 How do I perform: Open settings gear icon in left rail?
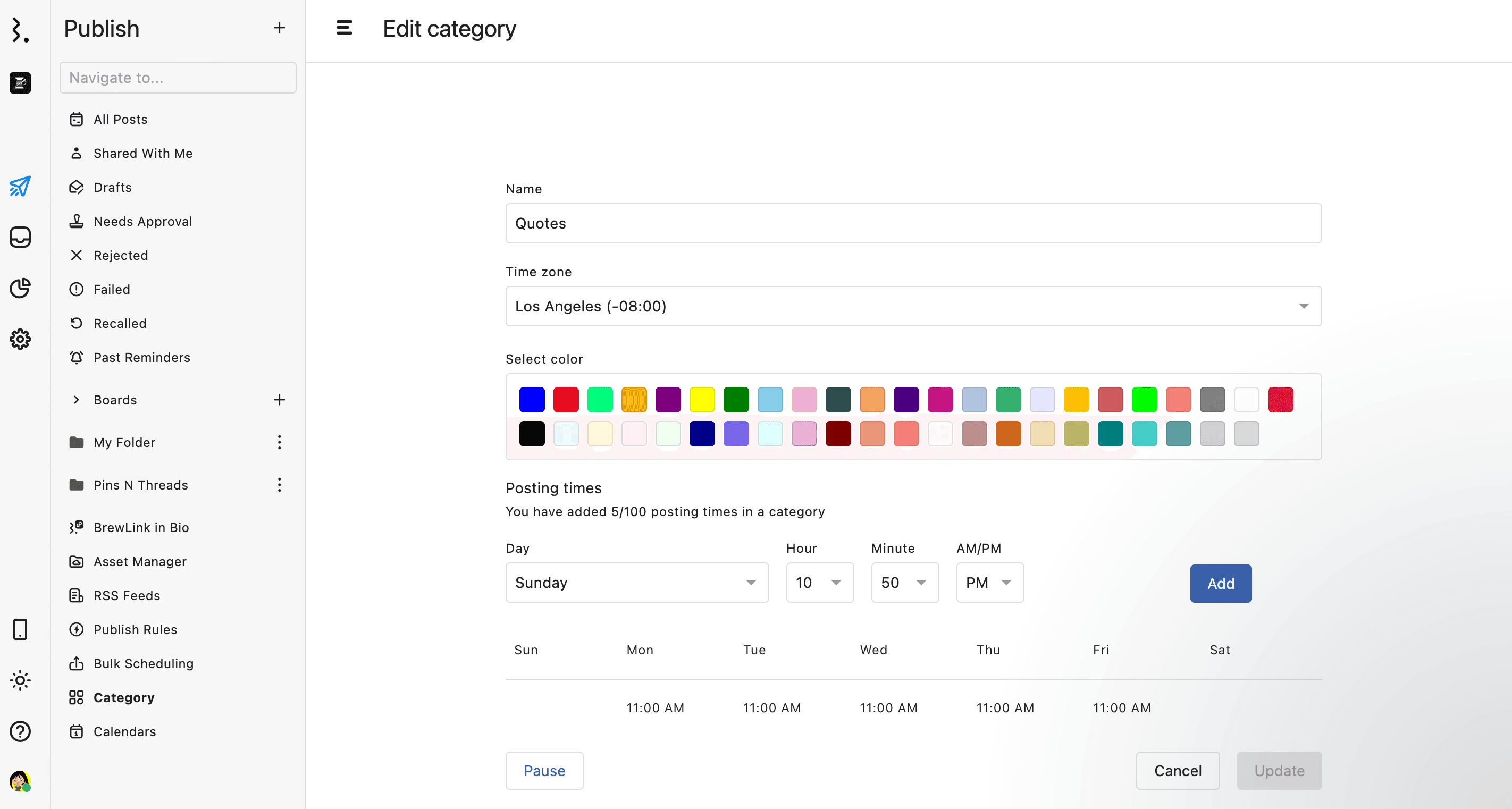[x=20, y=339]
